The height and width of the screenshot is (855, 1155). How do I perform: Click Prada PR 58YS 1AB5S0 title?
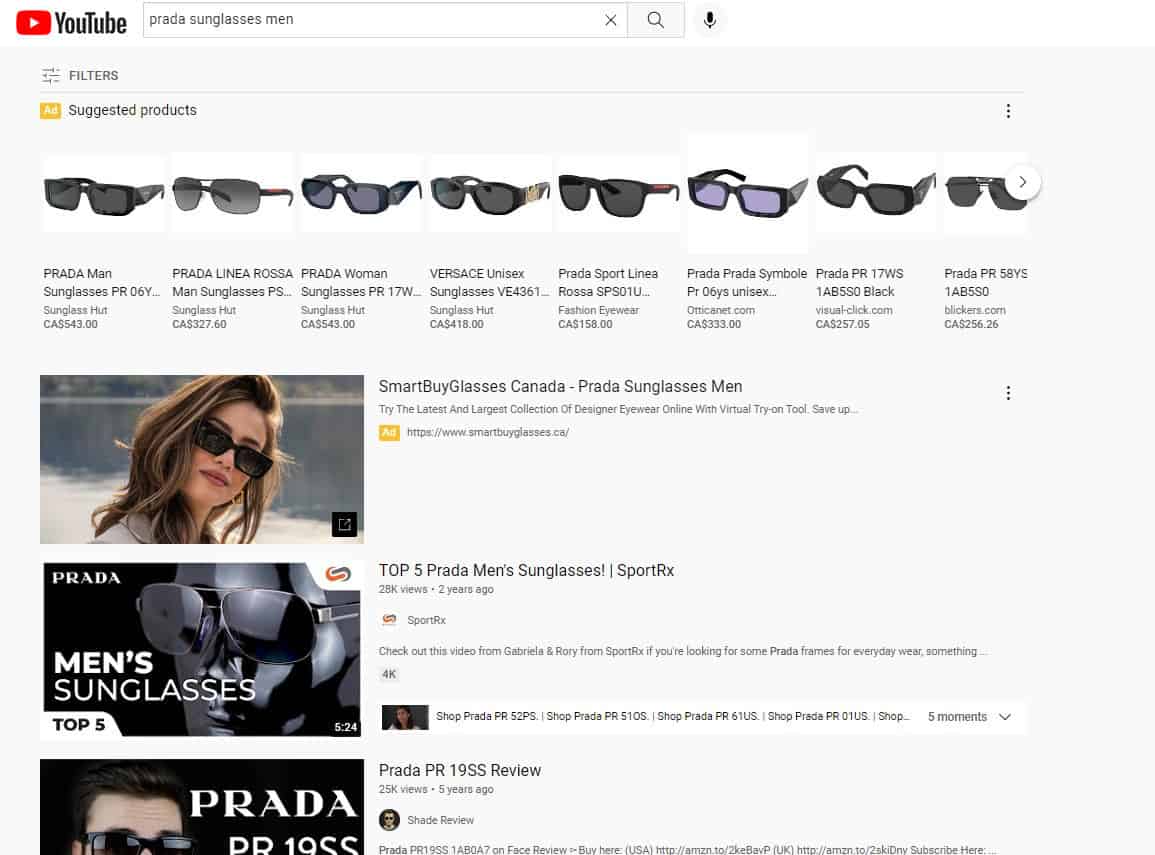[x=986, y=283]
